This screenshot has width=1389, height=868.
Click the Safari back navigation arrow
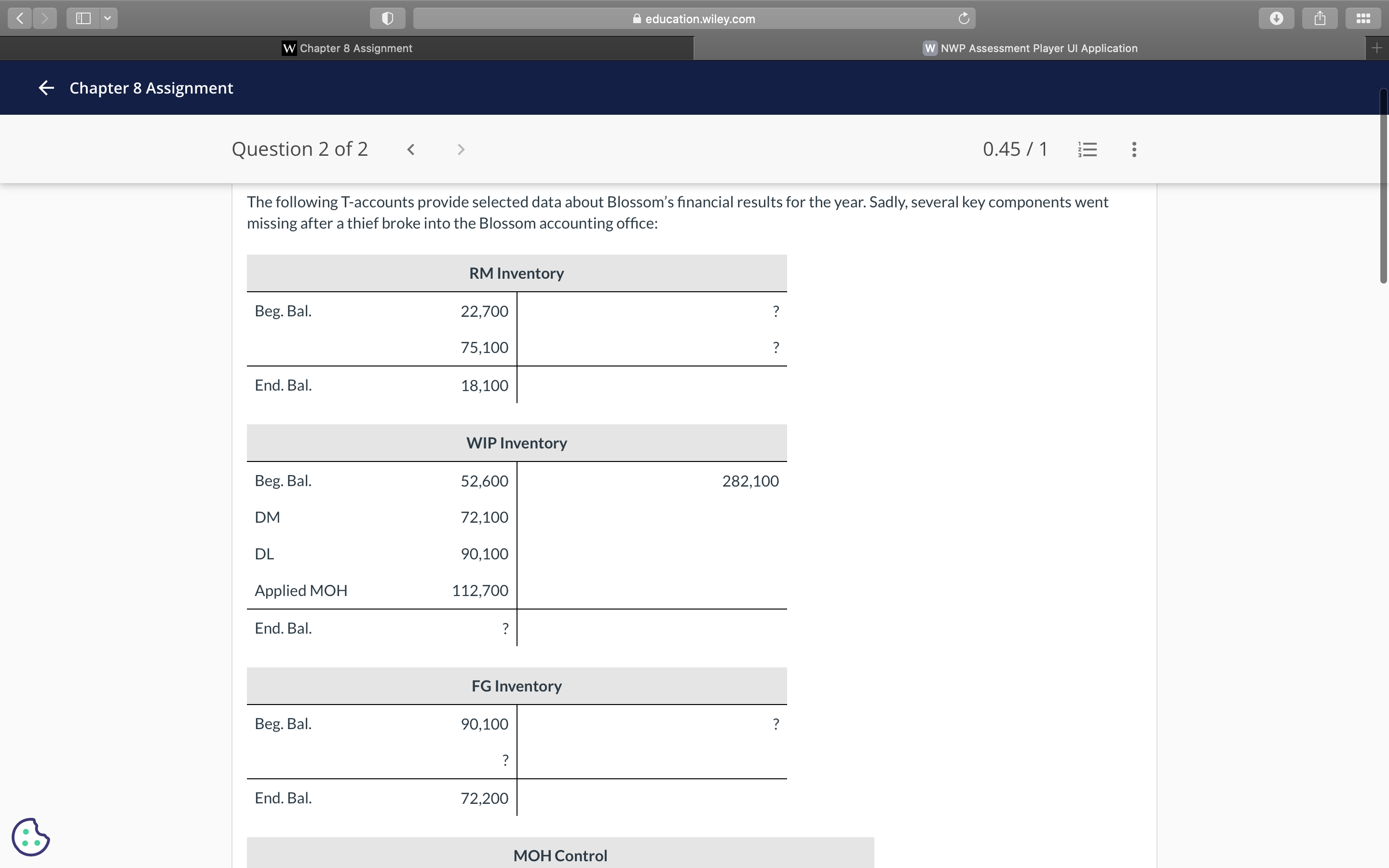(x=20, y=18)
